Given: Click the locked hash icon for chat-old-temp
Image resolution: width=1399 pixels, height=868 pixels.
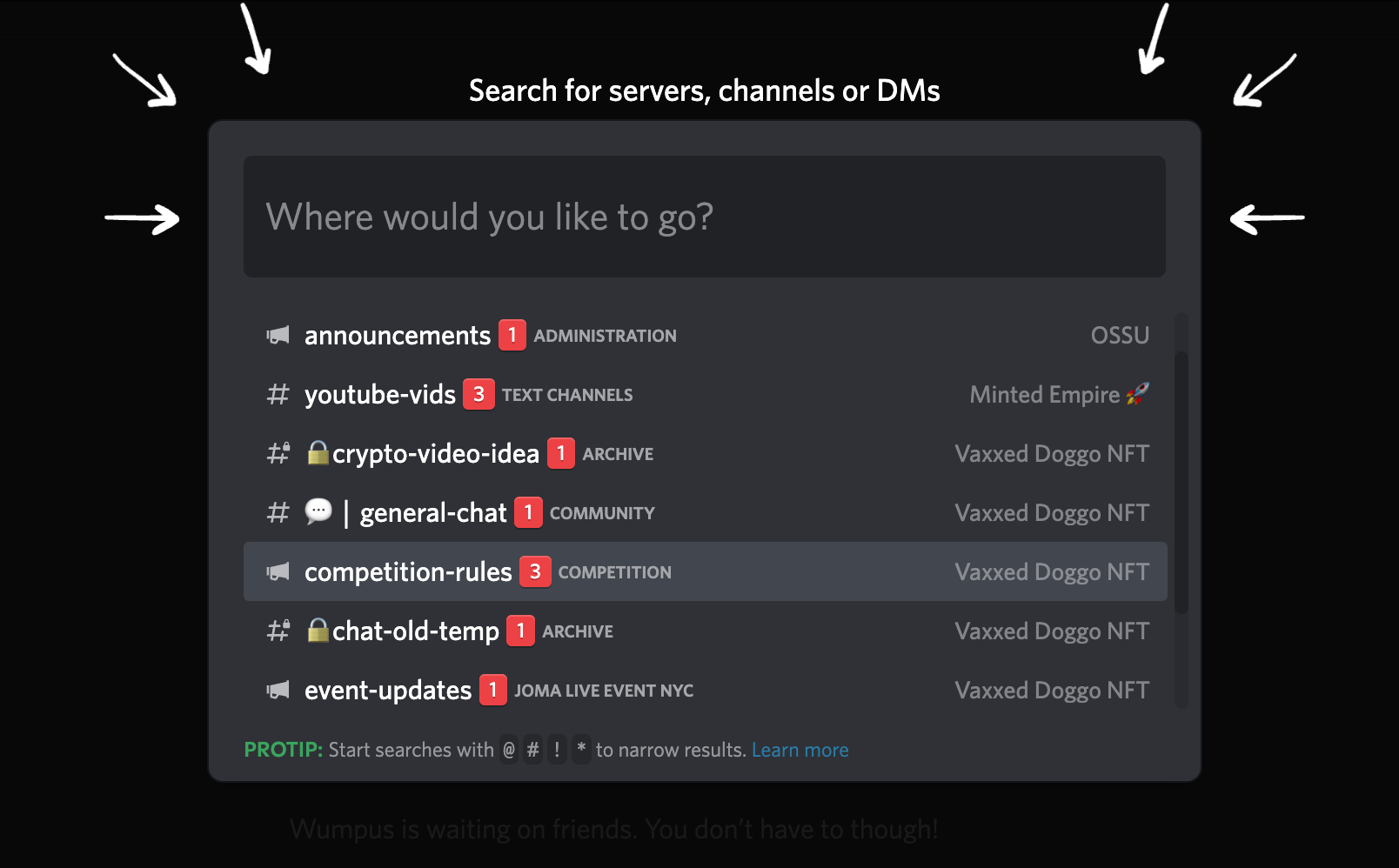Looking at the screenshot, I should click(278, 631).
